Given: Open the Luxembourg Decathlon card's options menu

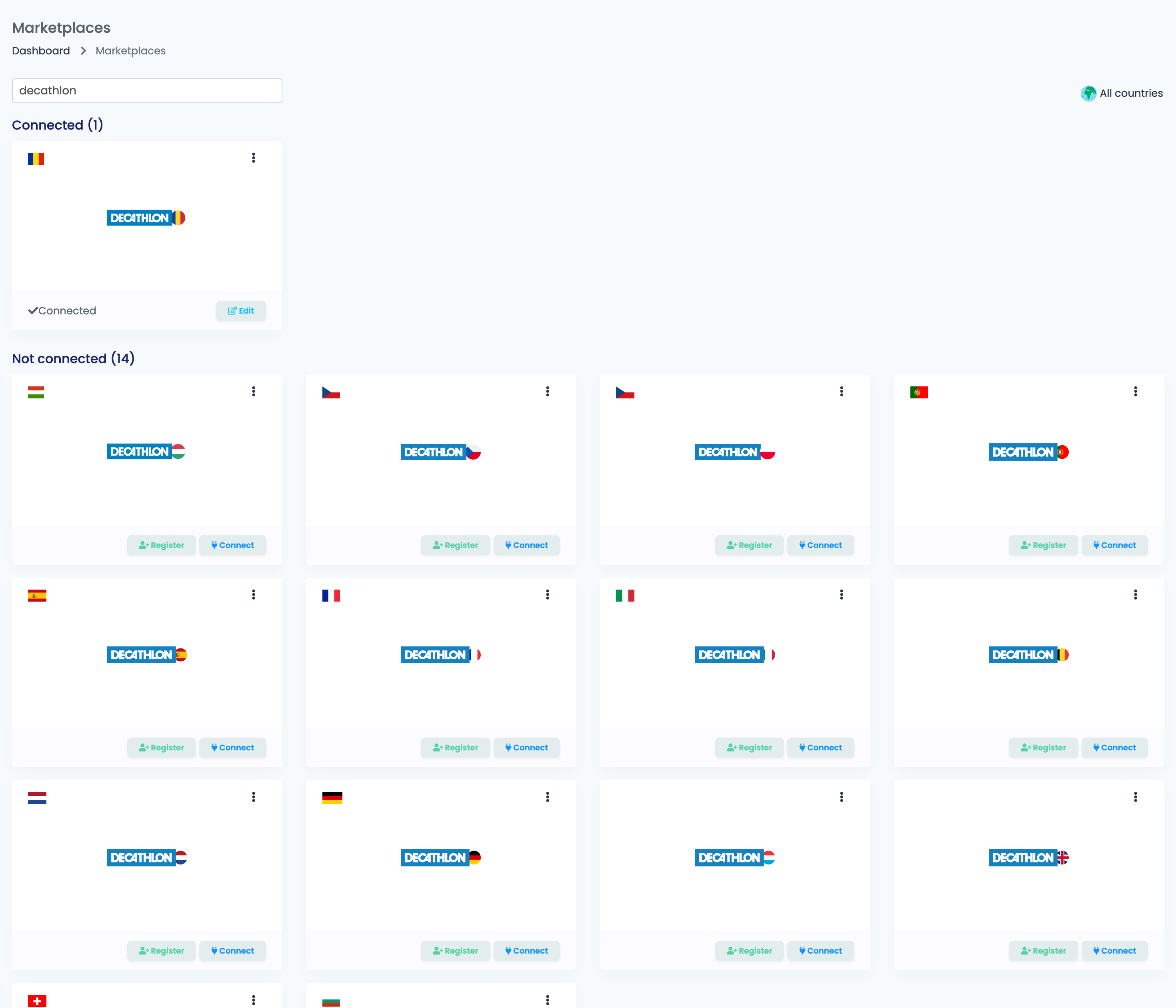Looking at the screenshot, I should [841, 797].
